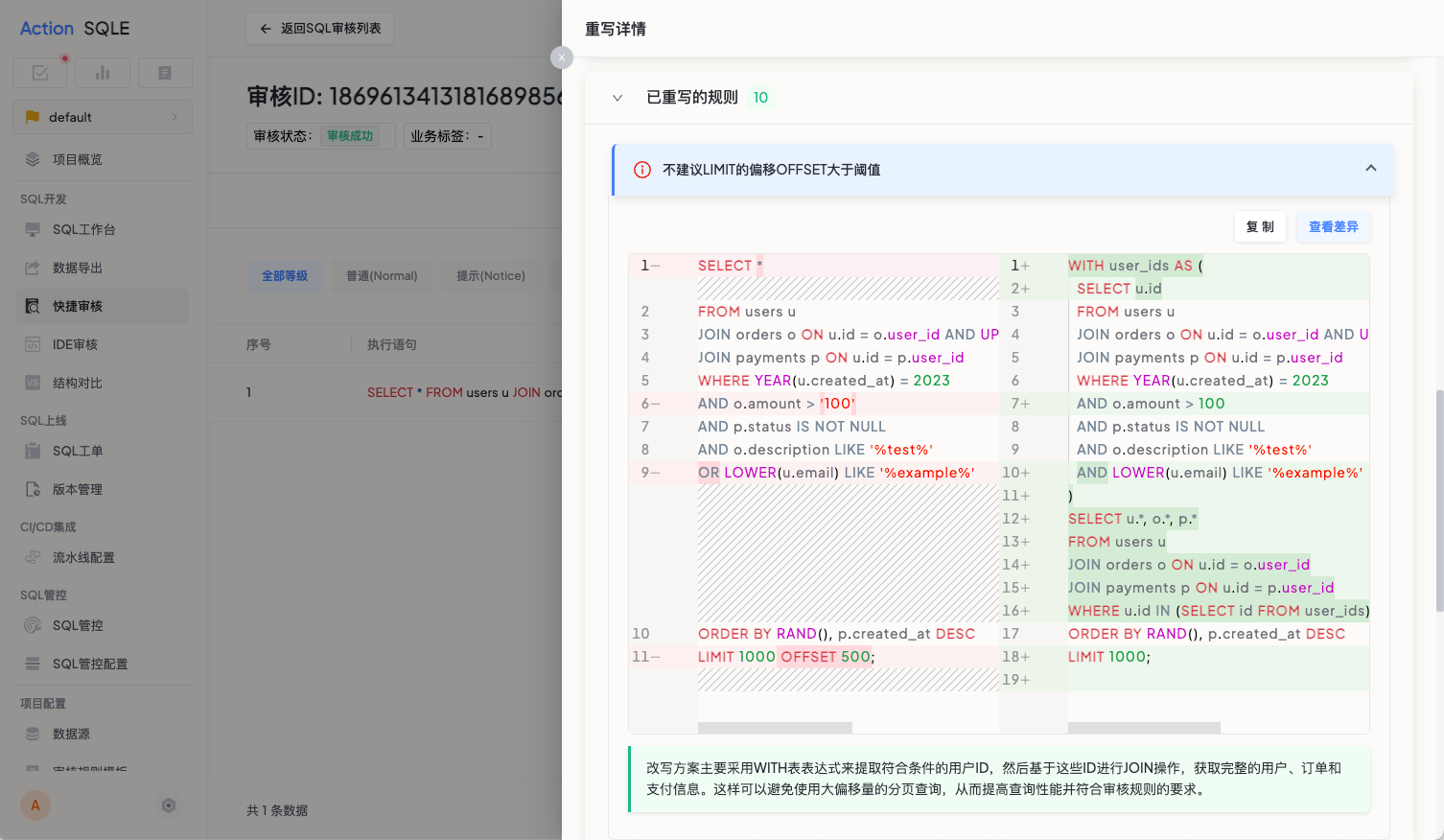Image resolution: width=1444 pixels, height=840 pixels.
Task: Click the SQL工作台 monitor icon
Action: pos(33,229)
